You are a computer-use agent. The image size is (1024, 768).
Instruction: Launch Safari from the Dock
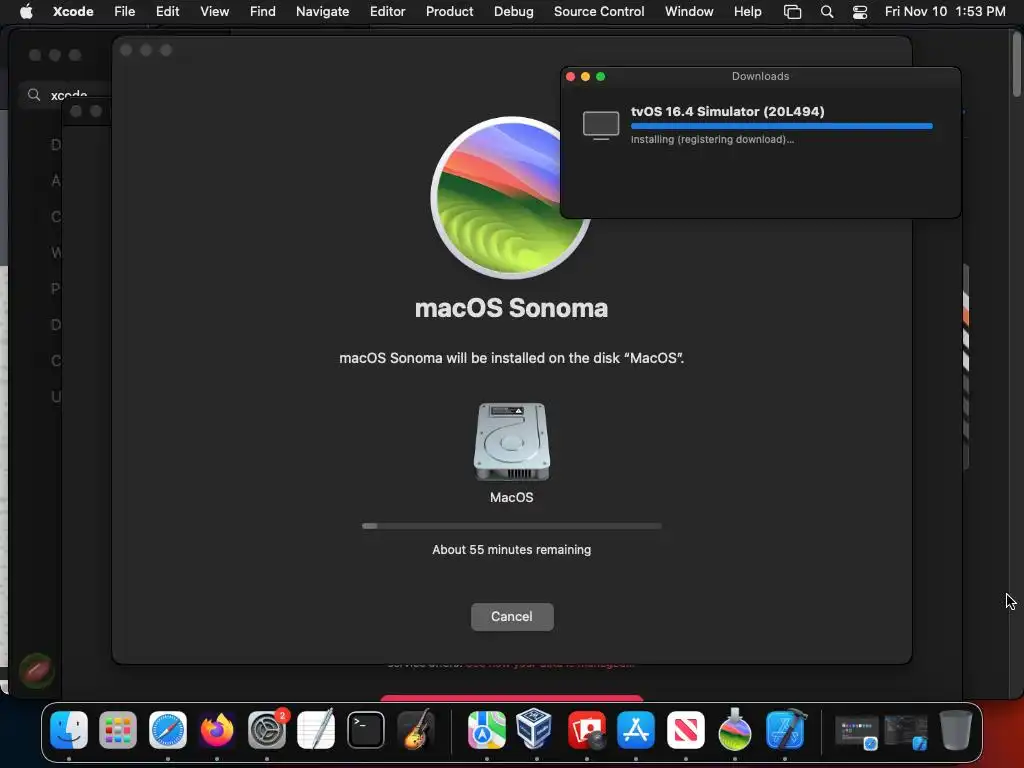pos(168,729)
